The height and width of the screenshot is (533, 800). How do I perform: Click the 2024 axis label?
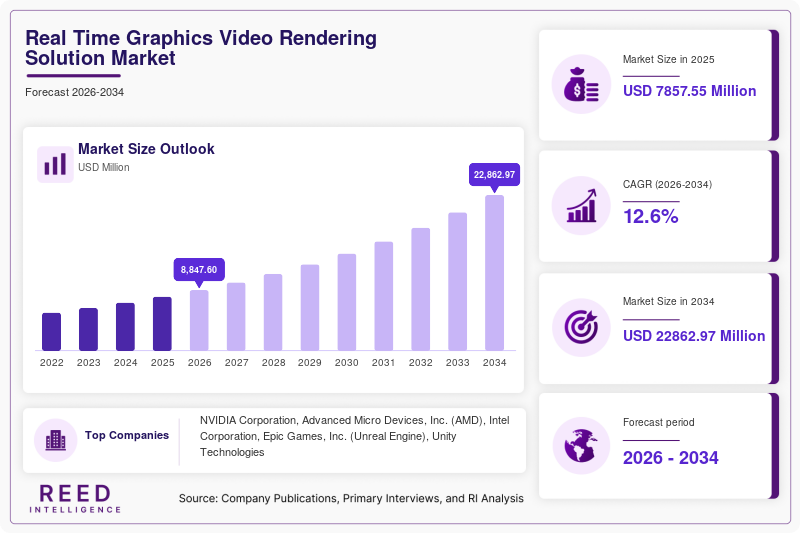tap(126, 363)
